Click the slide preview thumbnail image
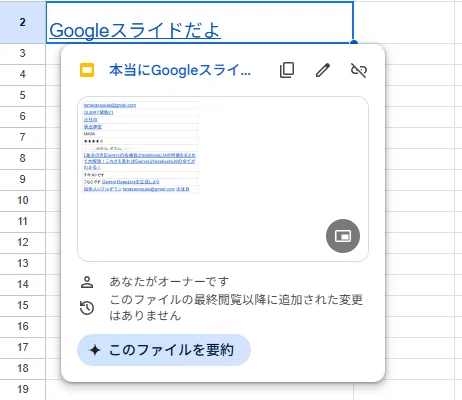The width and height of the screenshot is (462, 400). pos(223,179)
